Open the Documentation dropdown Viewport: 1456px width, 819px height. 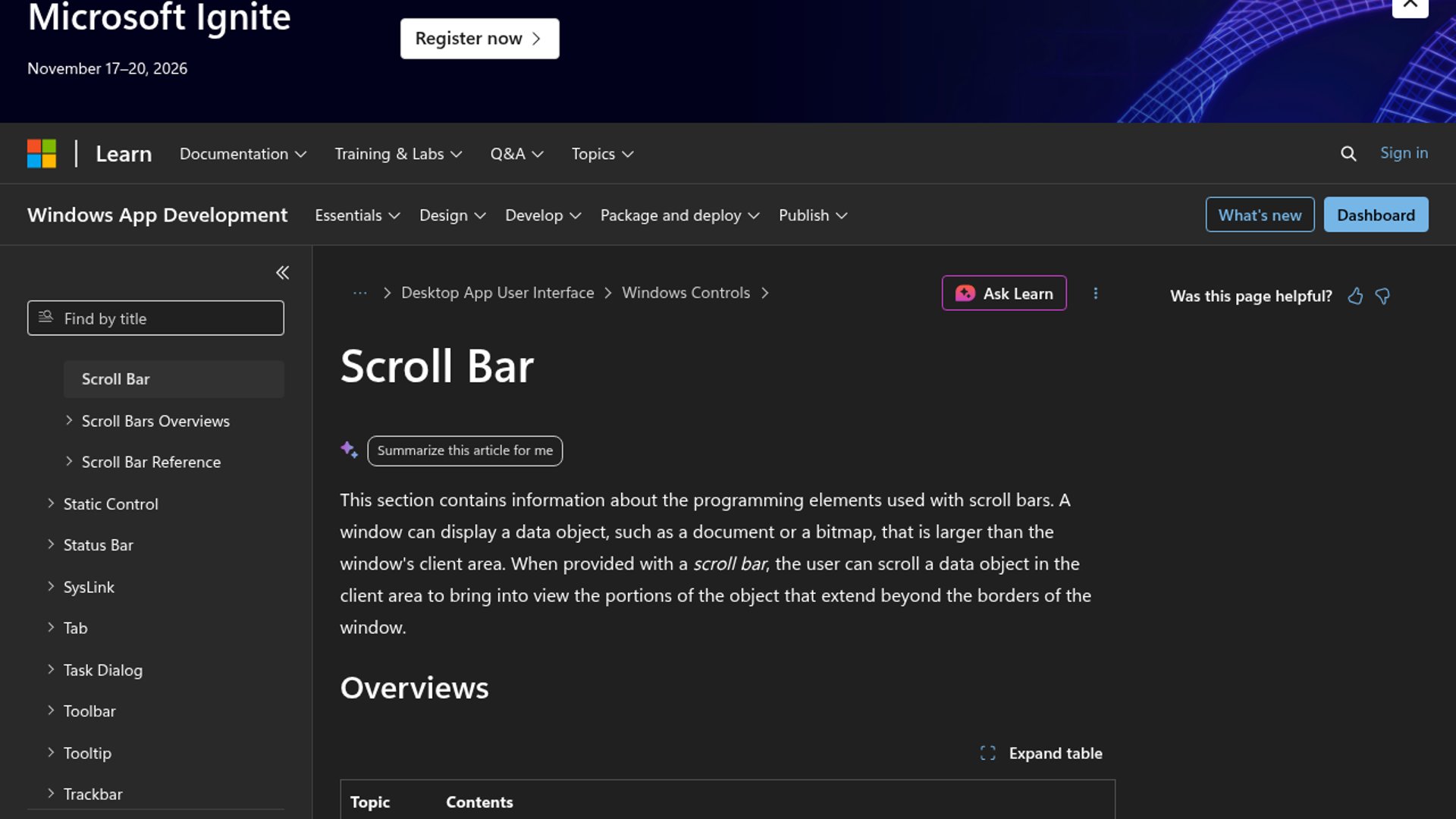(x=243, y=154)
